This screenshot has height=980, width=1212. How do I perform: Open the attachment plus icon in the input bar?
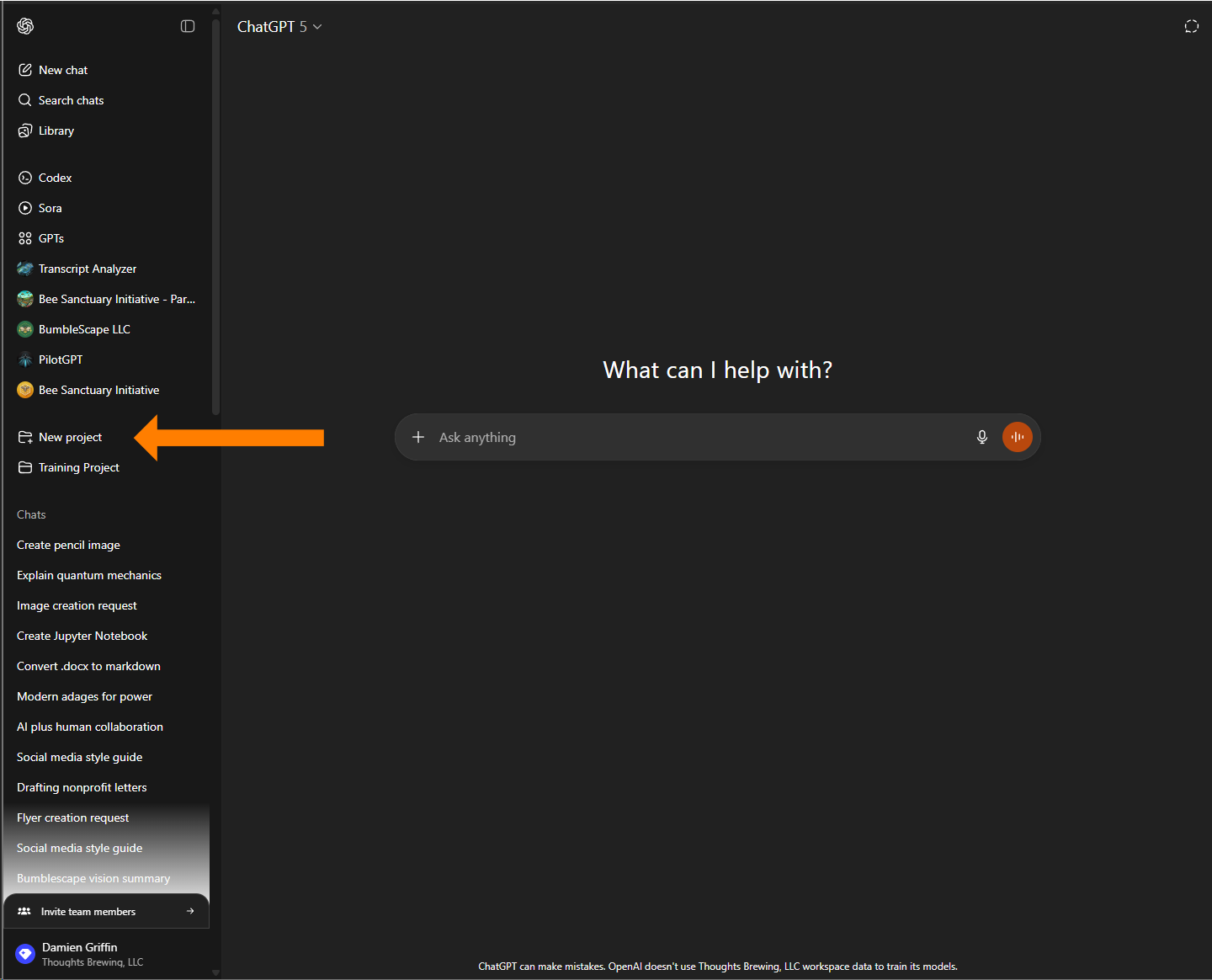pos(418,437)
